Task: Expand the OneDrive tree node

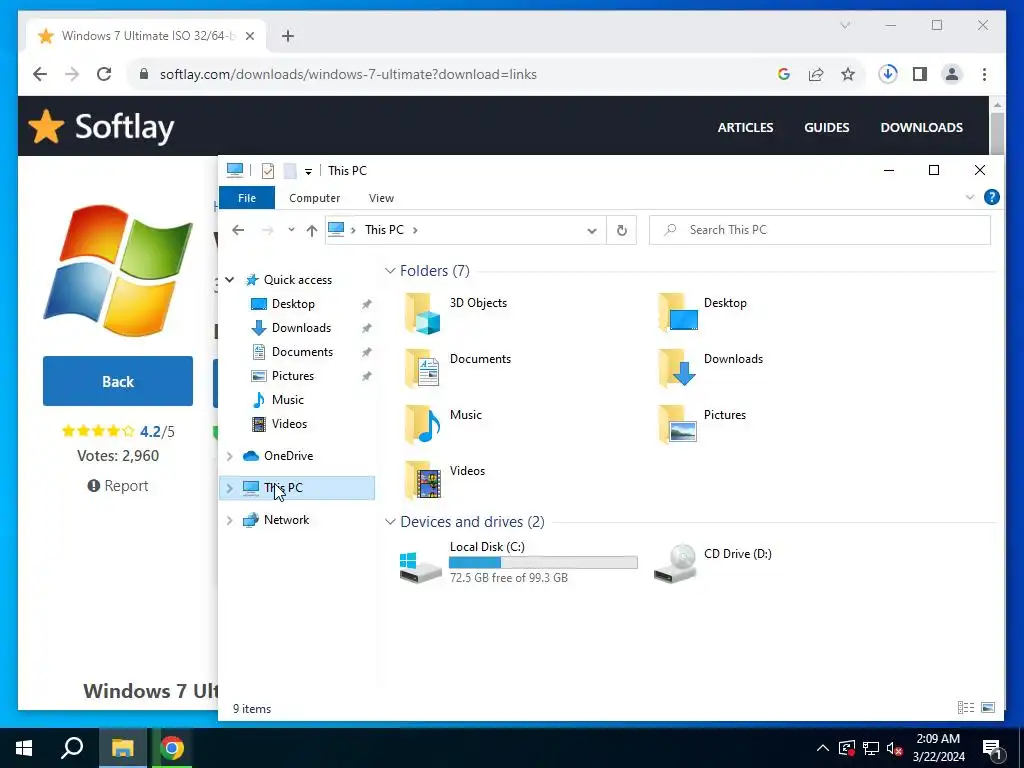Action: point(230,456)
